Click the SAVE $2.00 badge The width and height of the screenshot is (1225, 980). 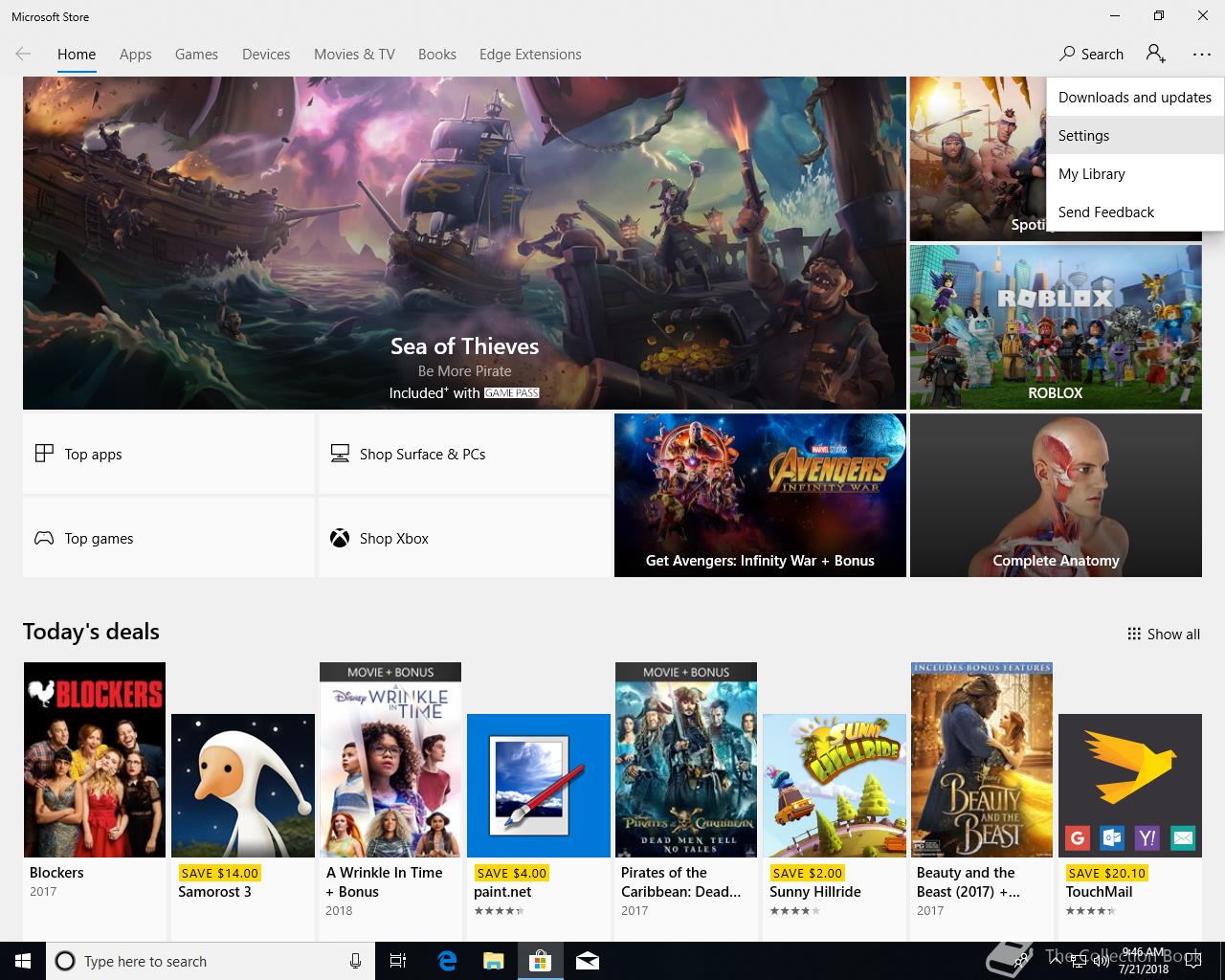(808, 873)
